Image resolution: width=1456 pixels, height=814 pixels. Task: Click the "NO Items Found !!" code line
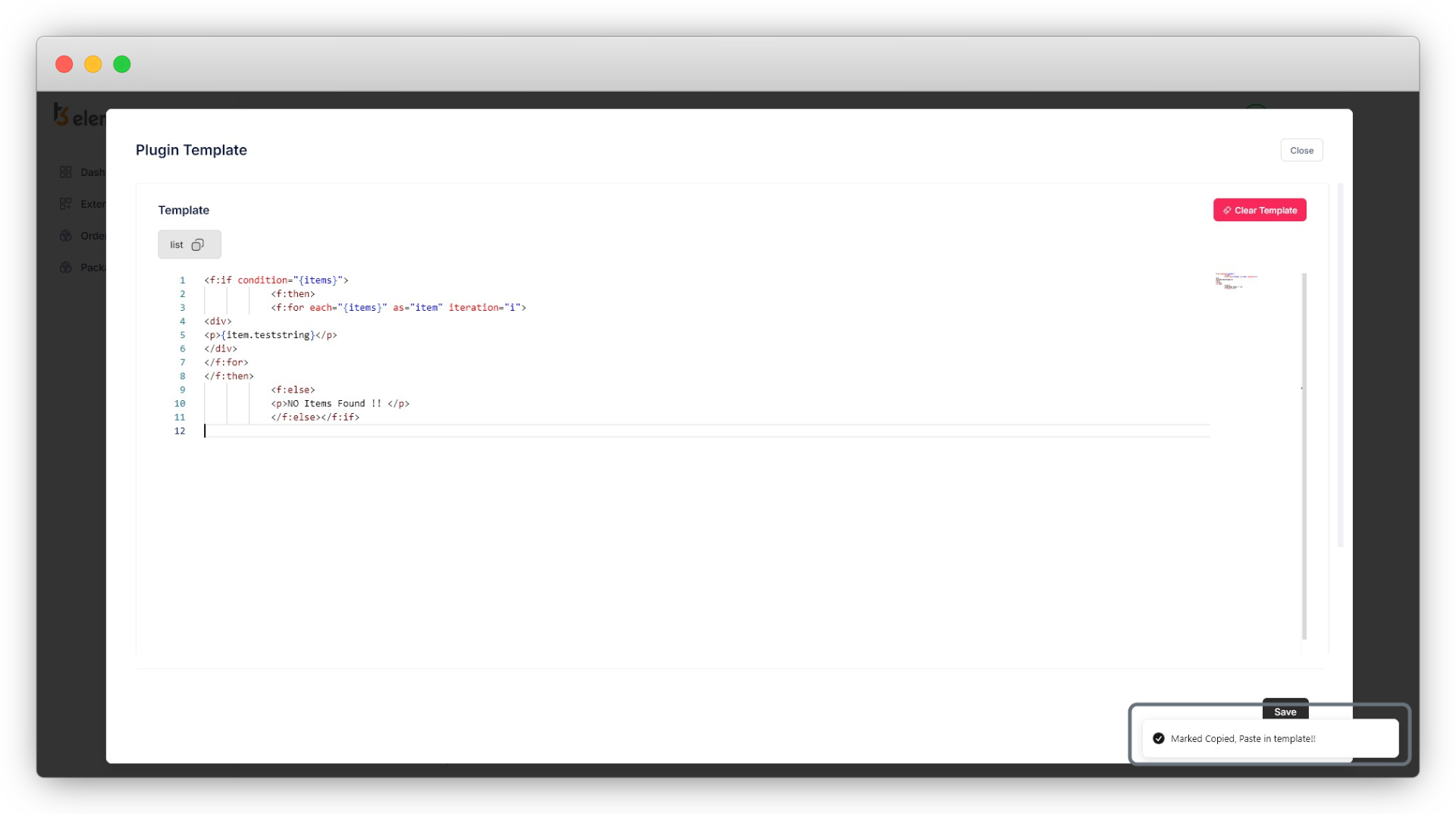[x=340, y=404]
